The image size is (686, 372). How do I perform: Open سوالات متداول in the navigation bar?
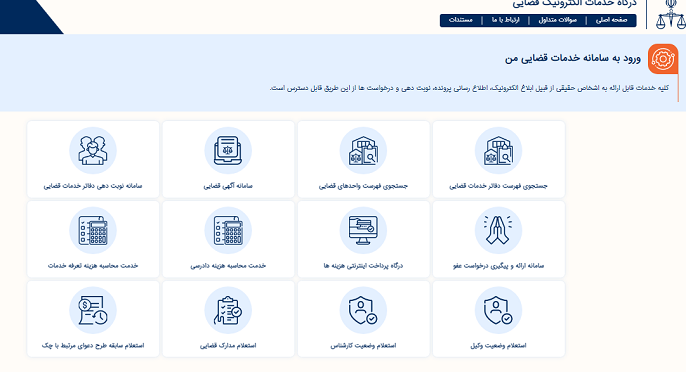[557, 20]
